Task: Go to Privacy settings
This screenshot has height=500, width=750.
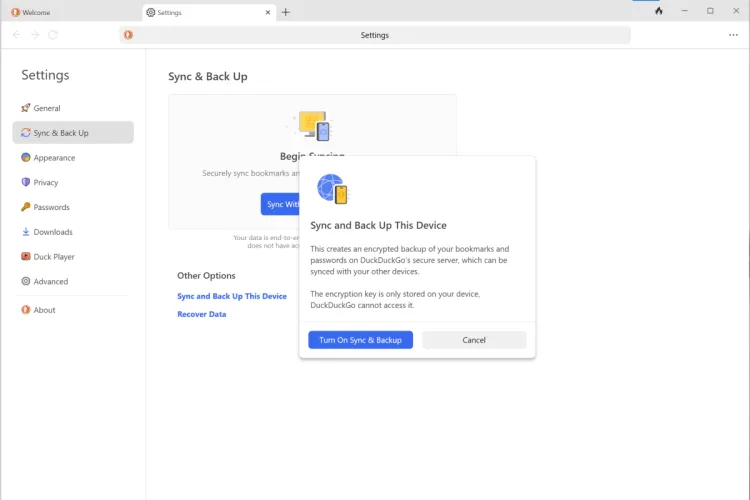Action: [x=46, y=183]
